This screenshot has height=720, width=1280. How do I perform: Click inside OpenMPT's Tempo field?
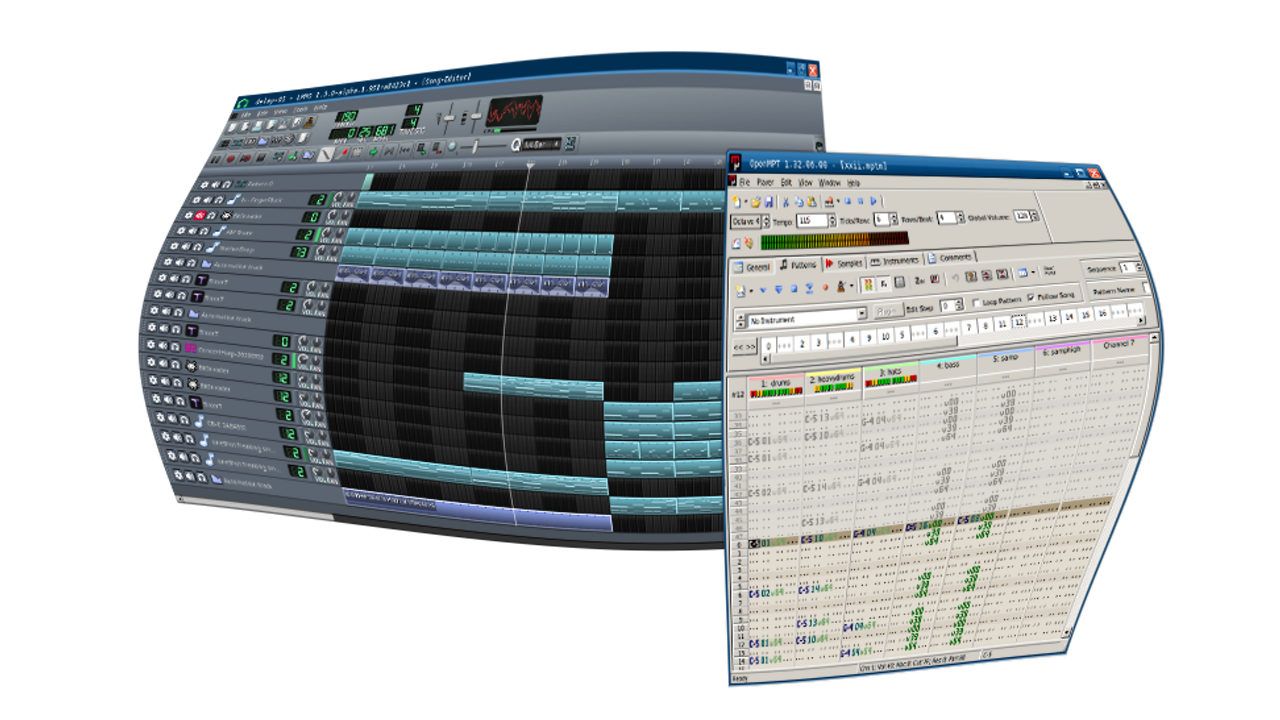coord(812,220)
